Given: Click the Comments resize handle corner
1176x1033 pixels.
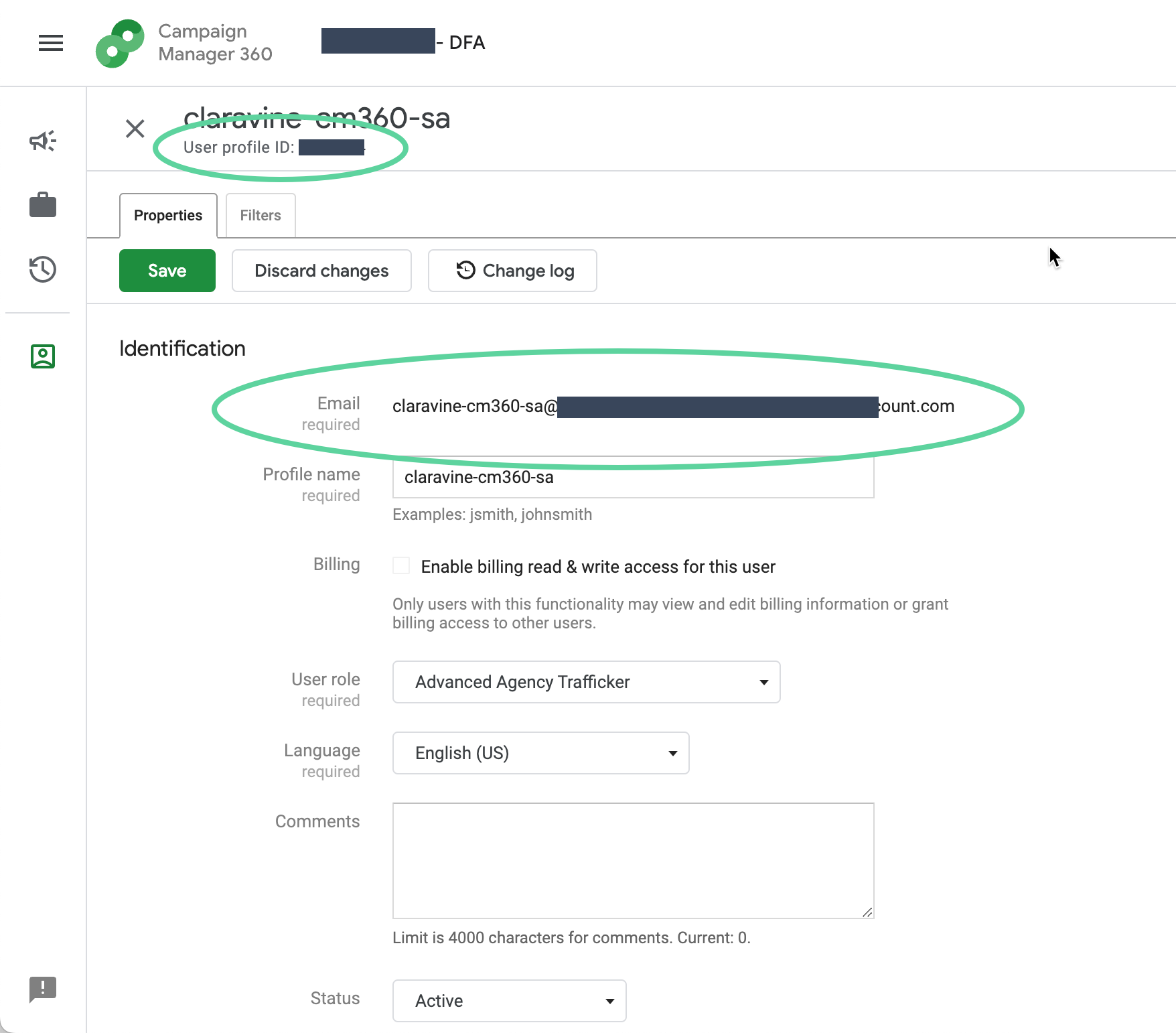Looking at the screenshot, I should (x=867, y=912).
